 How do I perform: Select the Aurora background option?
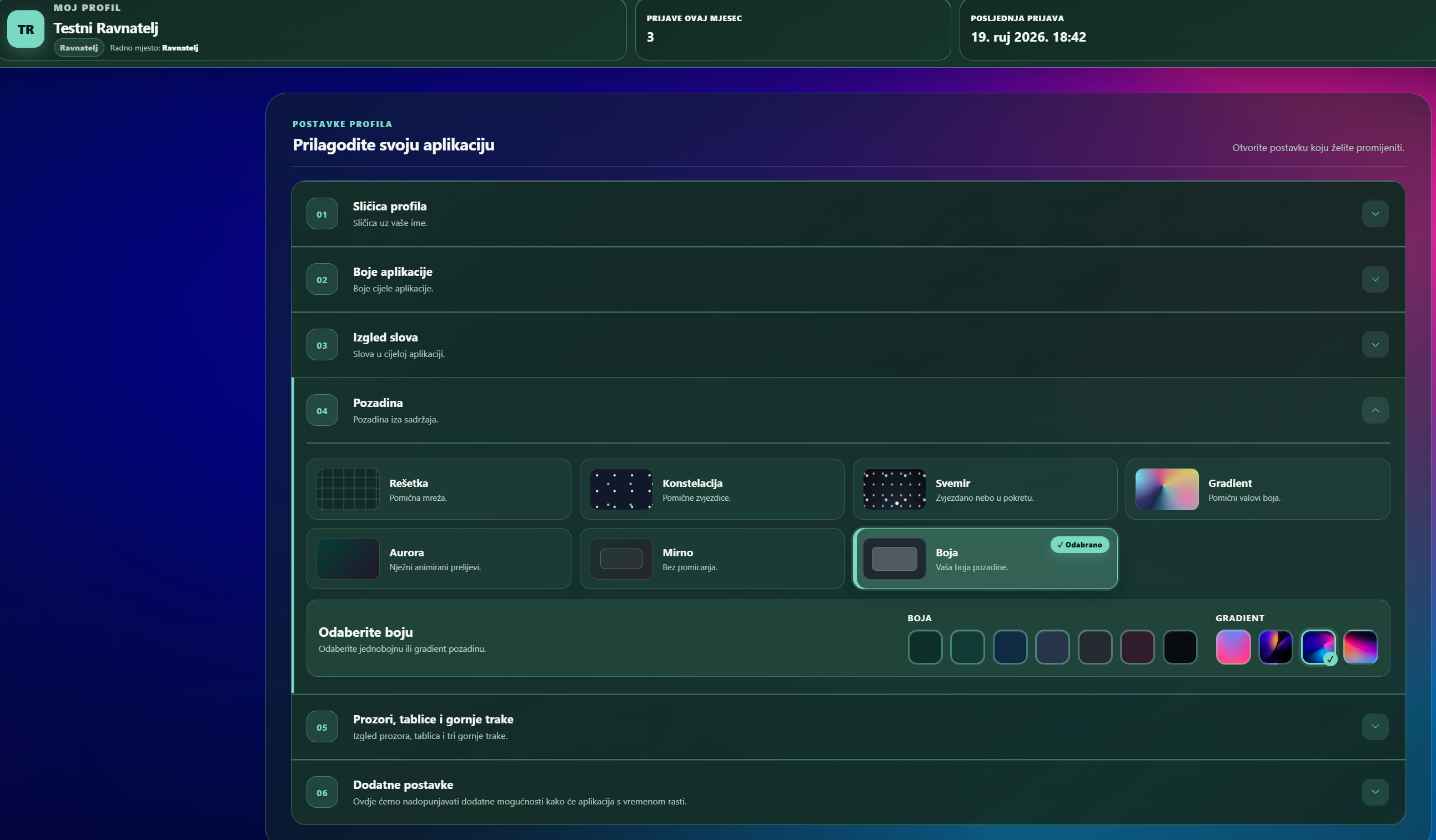click(439, 559)
